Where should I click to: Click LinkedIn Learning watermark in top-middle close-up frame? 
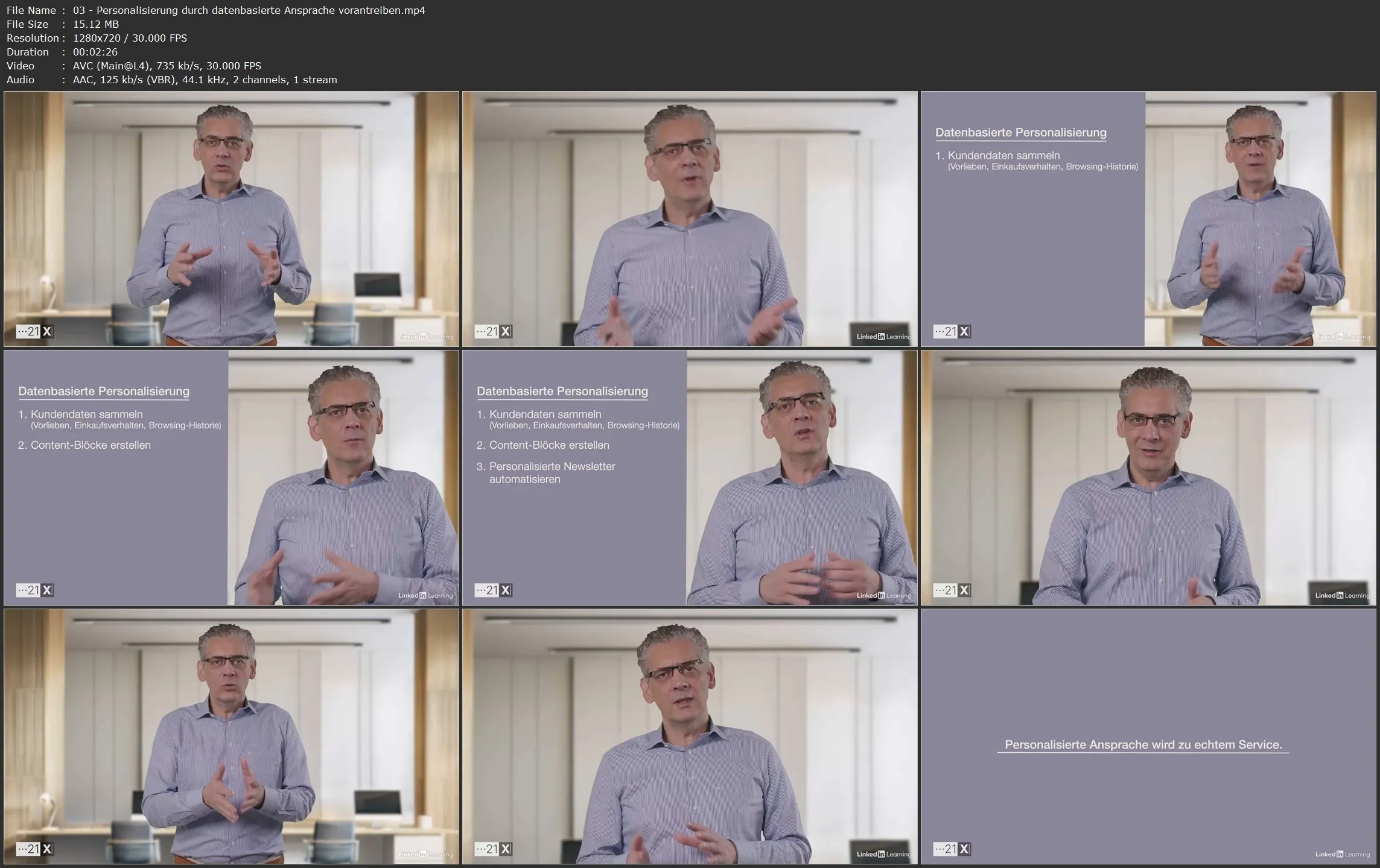(x=884, y=337)
